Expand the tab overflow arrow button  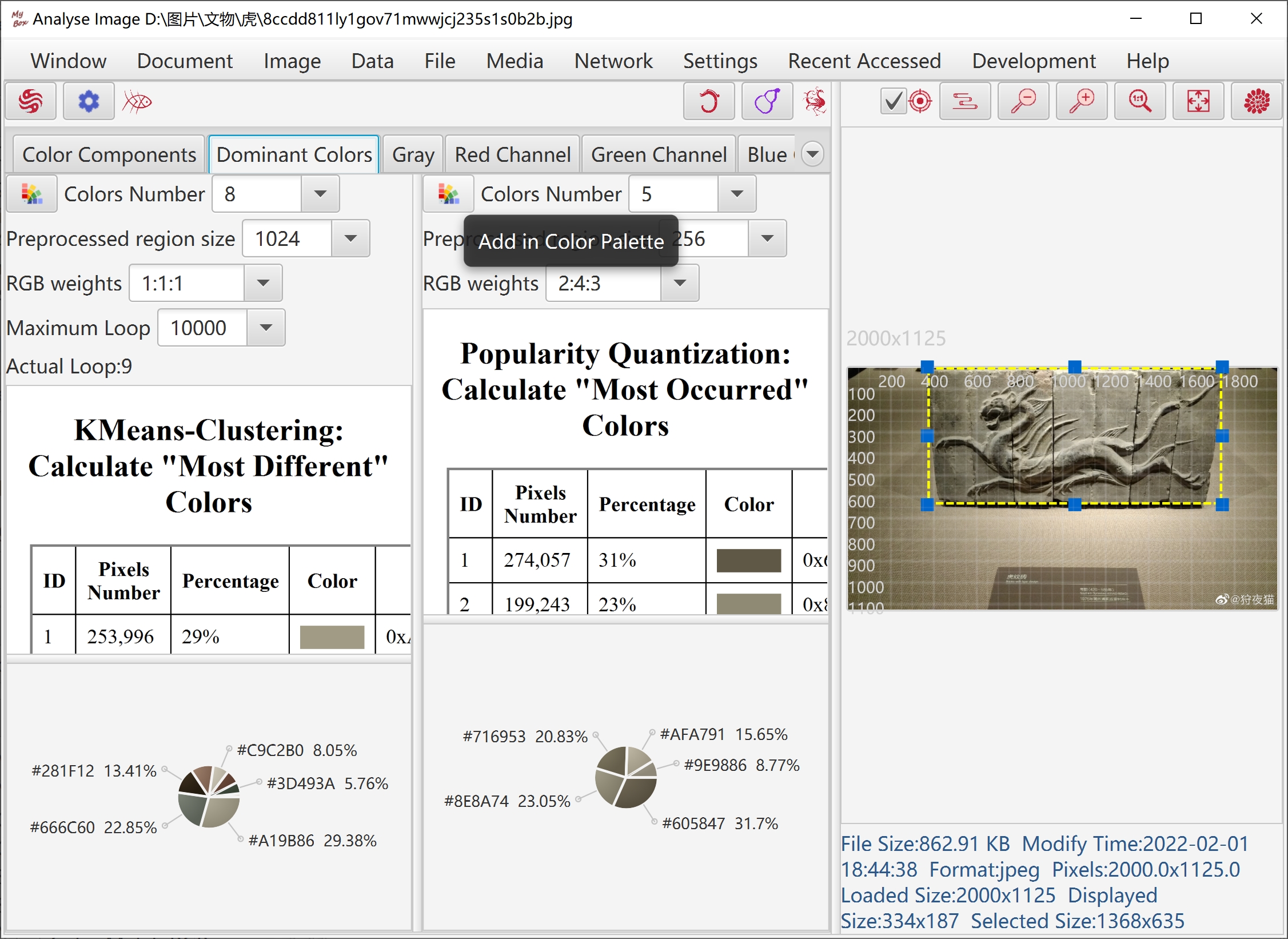(812, 154)
